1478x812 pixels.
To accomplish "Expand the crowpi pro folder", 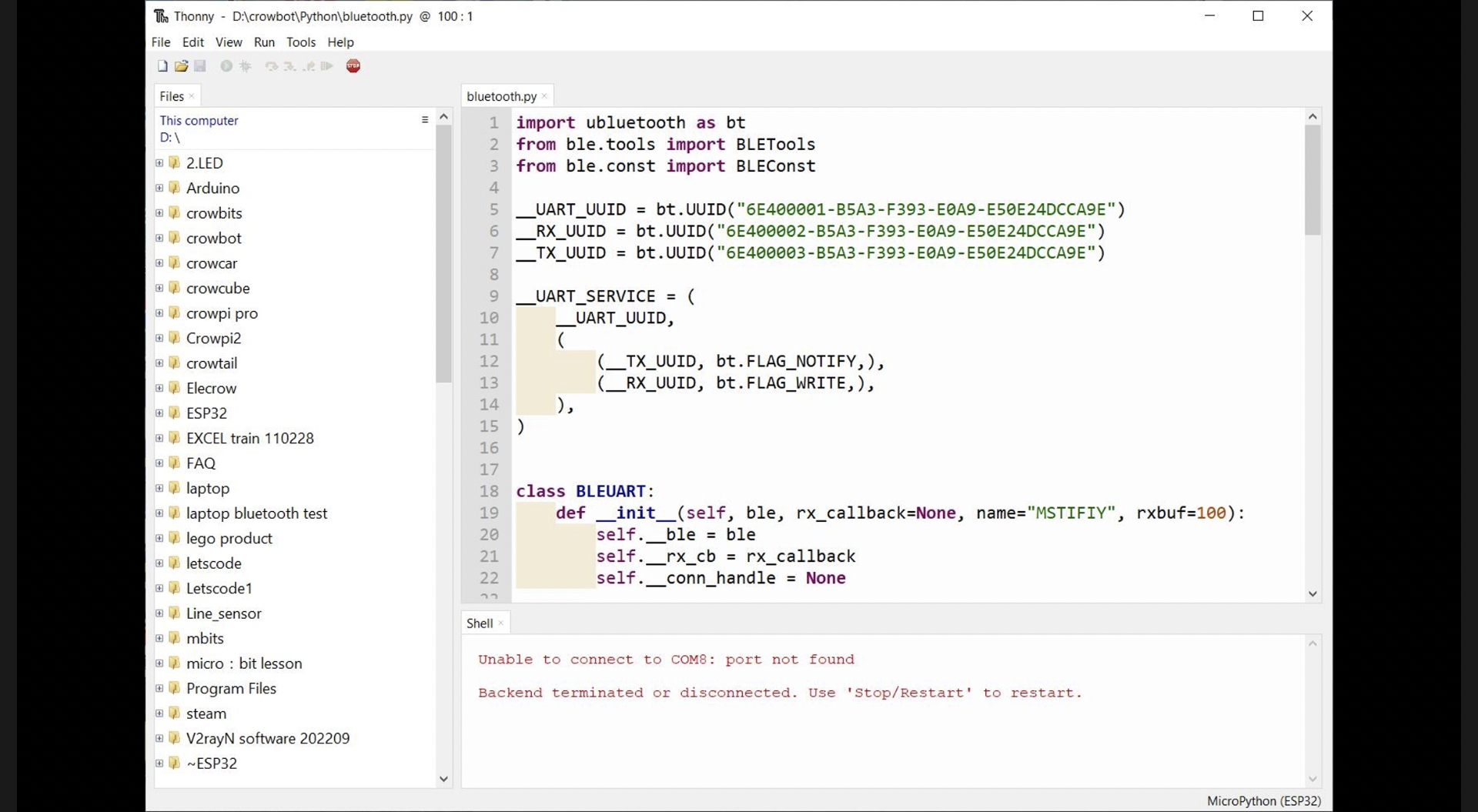I will pyautogui.click(x=159, y=313).
